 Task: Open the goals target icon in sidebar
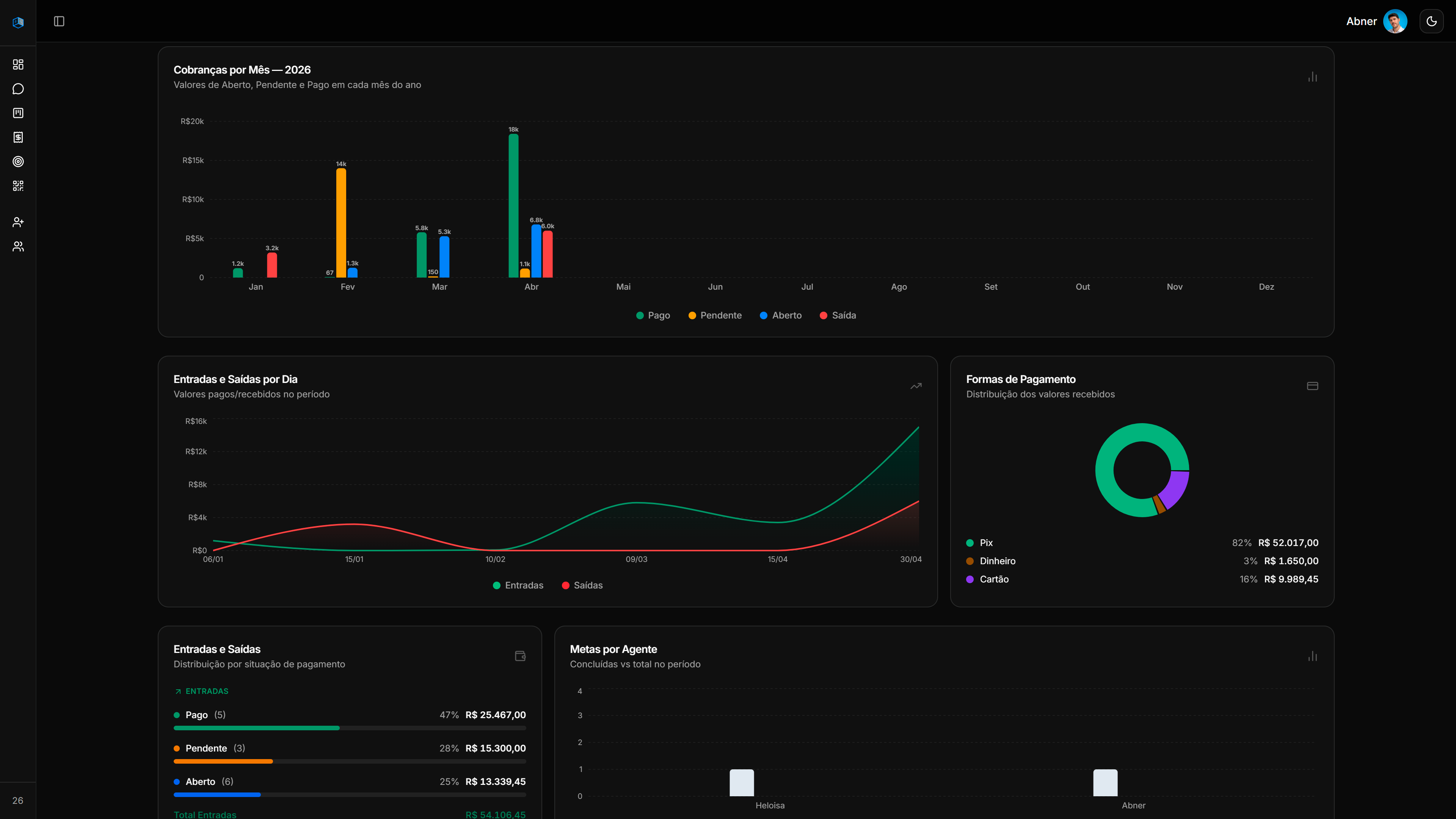tap(18, 162)
